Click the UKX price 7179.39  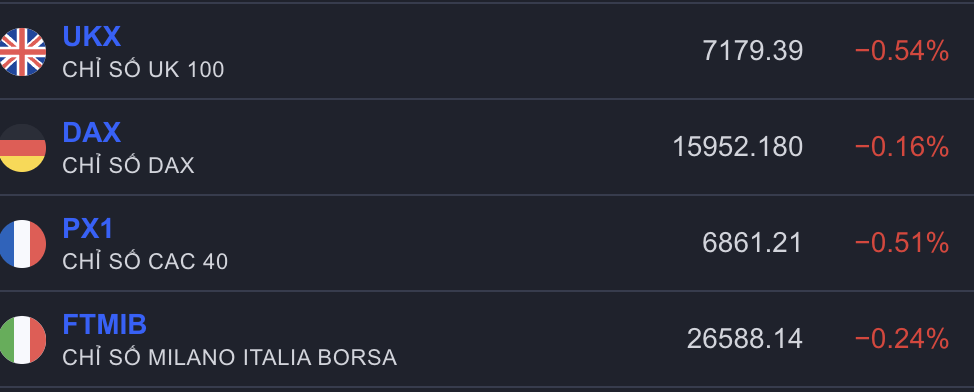coord(752,51)
